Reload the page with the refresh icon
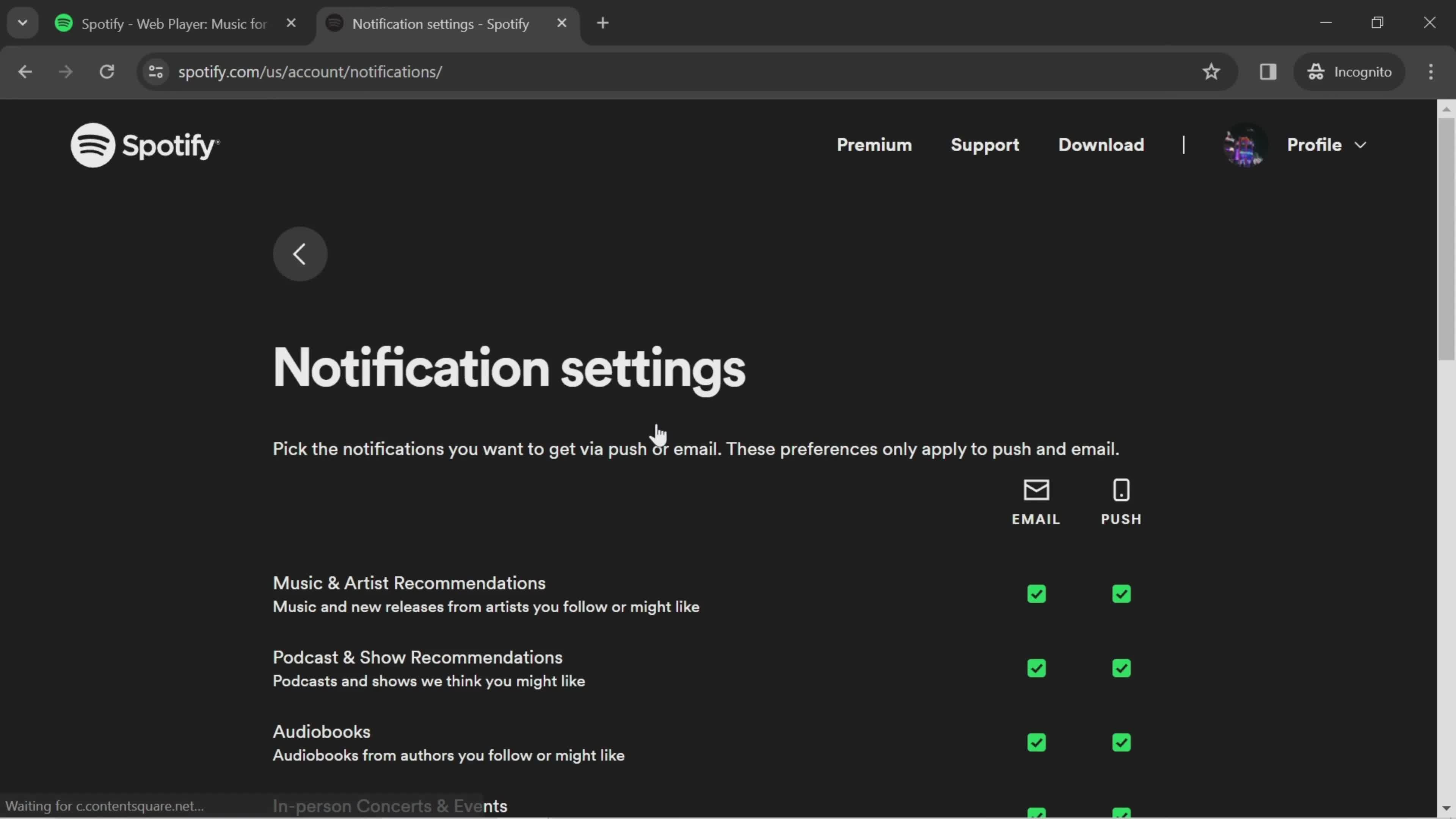Image resolution: width=1456 pixels, height=819 pixels. [107, 72]
